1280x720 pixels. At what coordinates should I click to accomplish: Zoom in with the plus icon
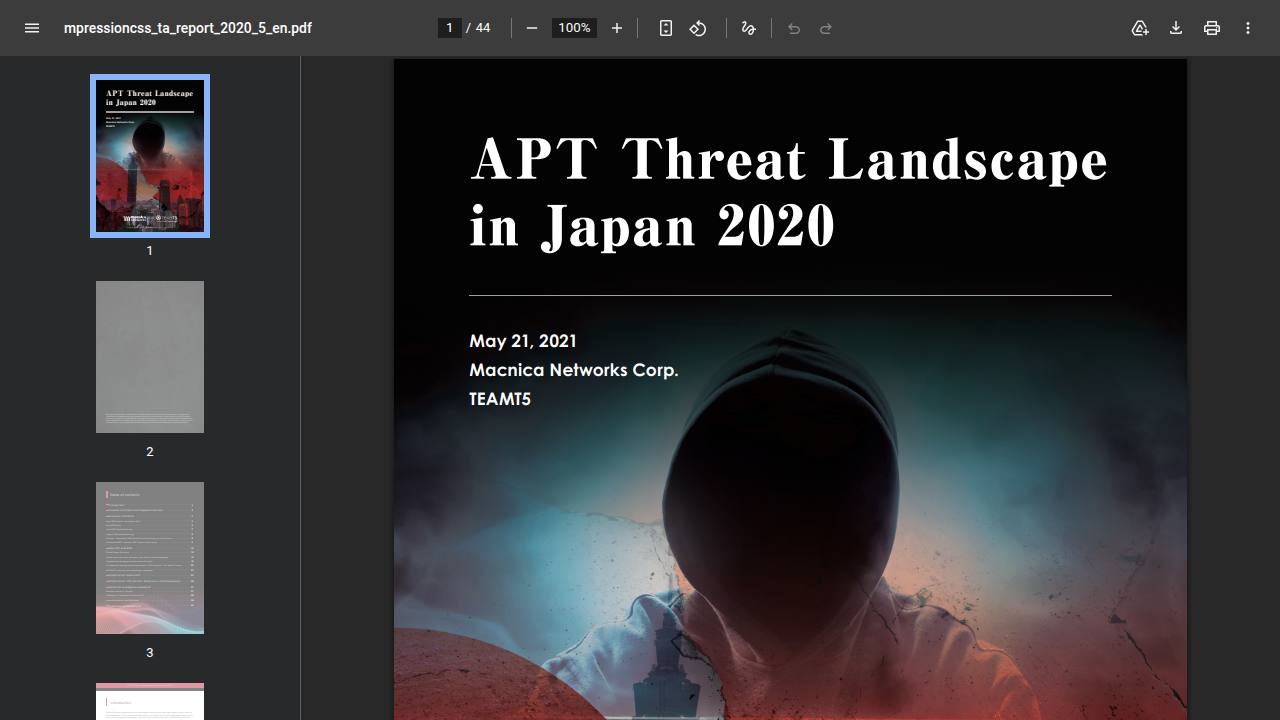(617, 28)
